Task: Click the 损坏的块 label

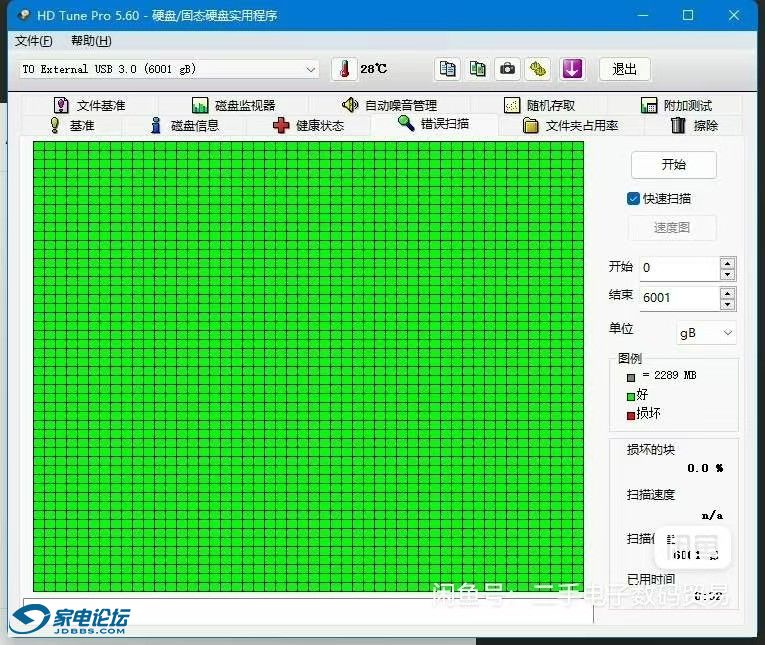Action: (x=650, y=449)
